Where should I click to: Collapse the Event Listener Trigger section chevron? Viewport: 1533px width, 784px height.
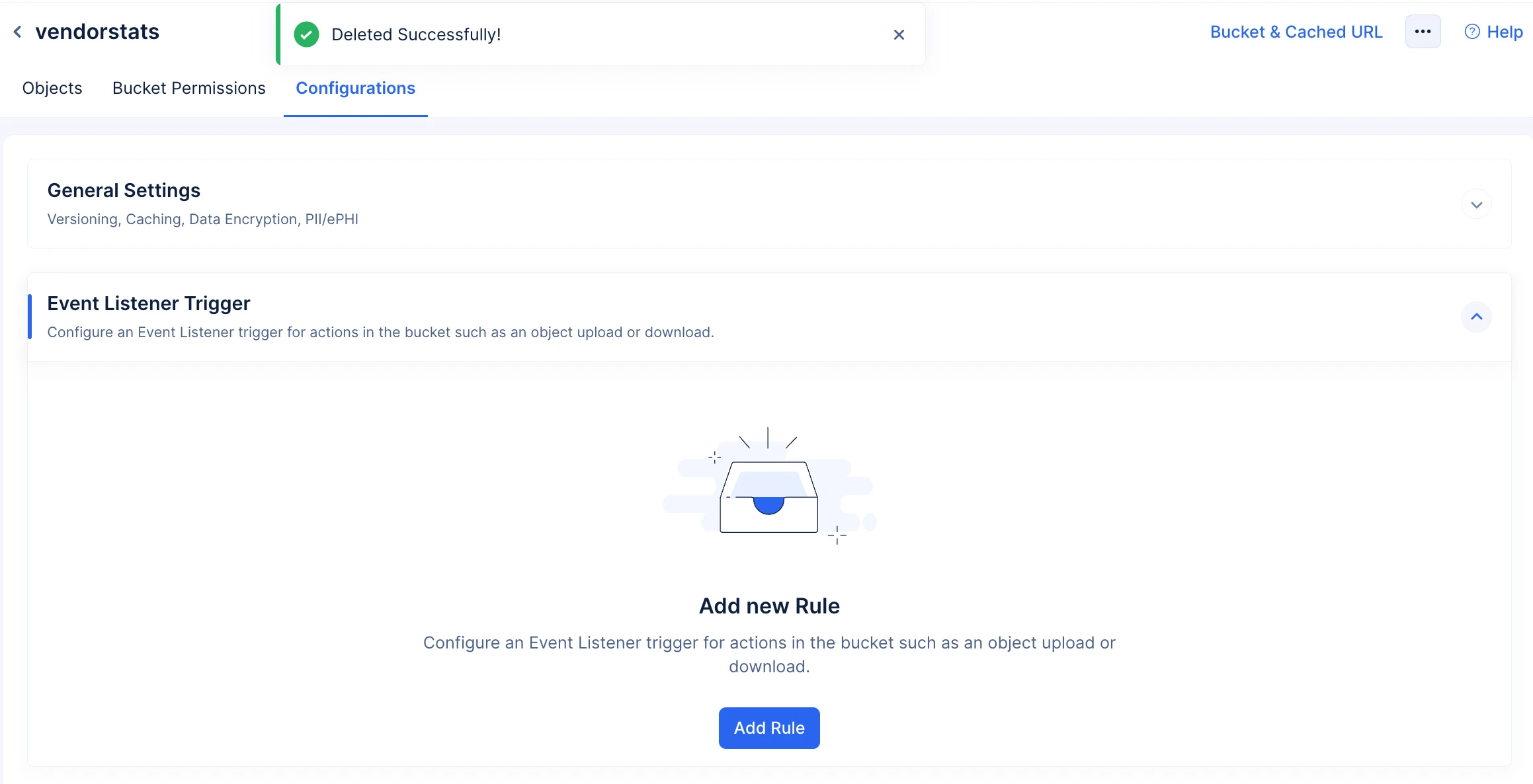click(1476, 317)
